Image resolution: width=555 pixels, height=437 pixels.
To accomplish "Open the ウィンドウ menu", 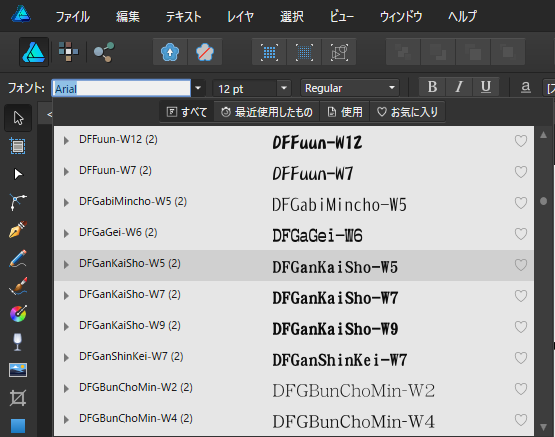I will click(x=401, y=17).
